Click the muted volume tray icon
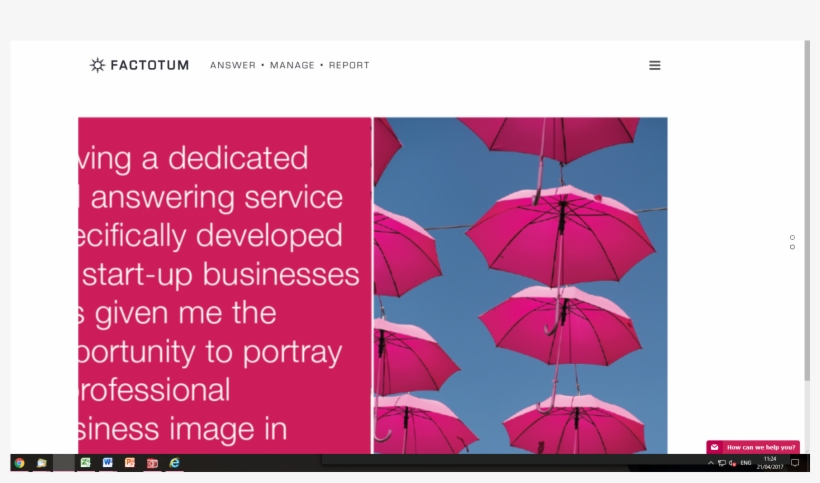The width and height of the screenshot is (820, 483). [733, 463]
